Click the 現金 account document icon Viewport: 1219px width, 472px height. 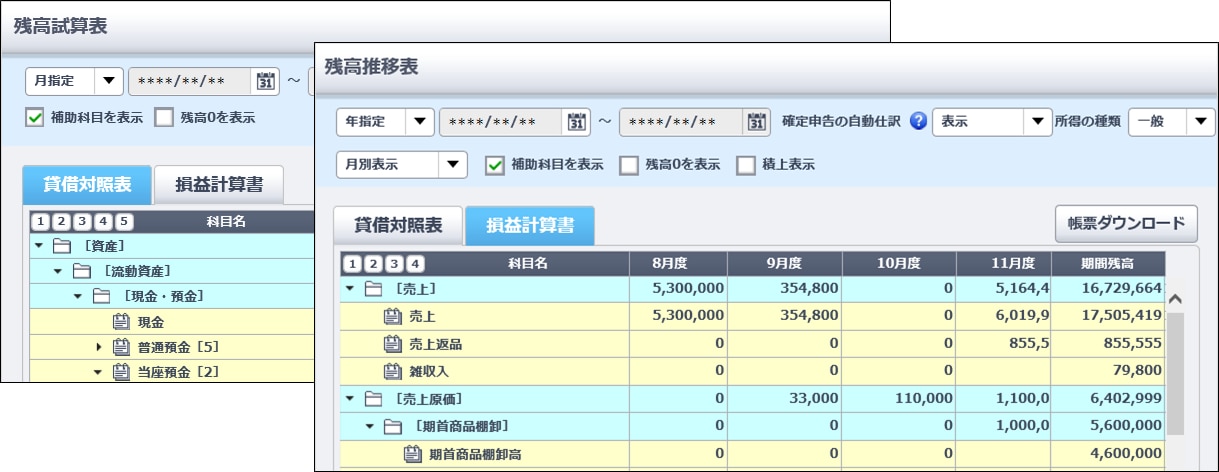[x=121, y=322]
